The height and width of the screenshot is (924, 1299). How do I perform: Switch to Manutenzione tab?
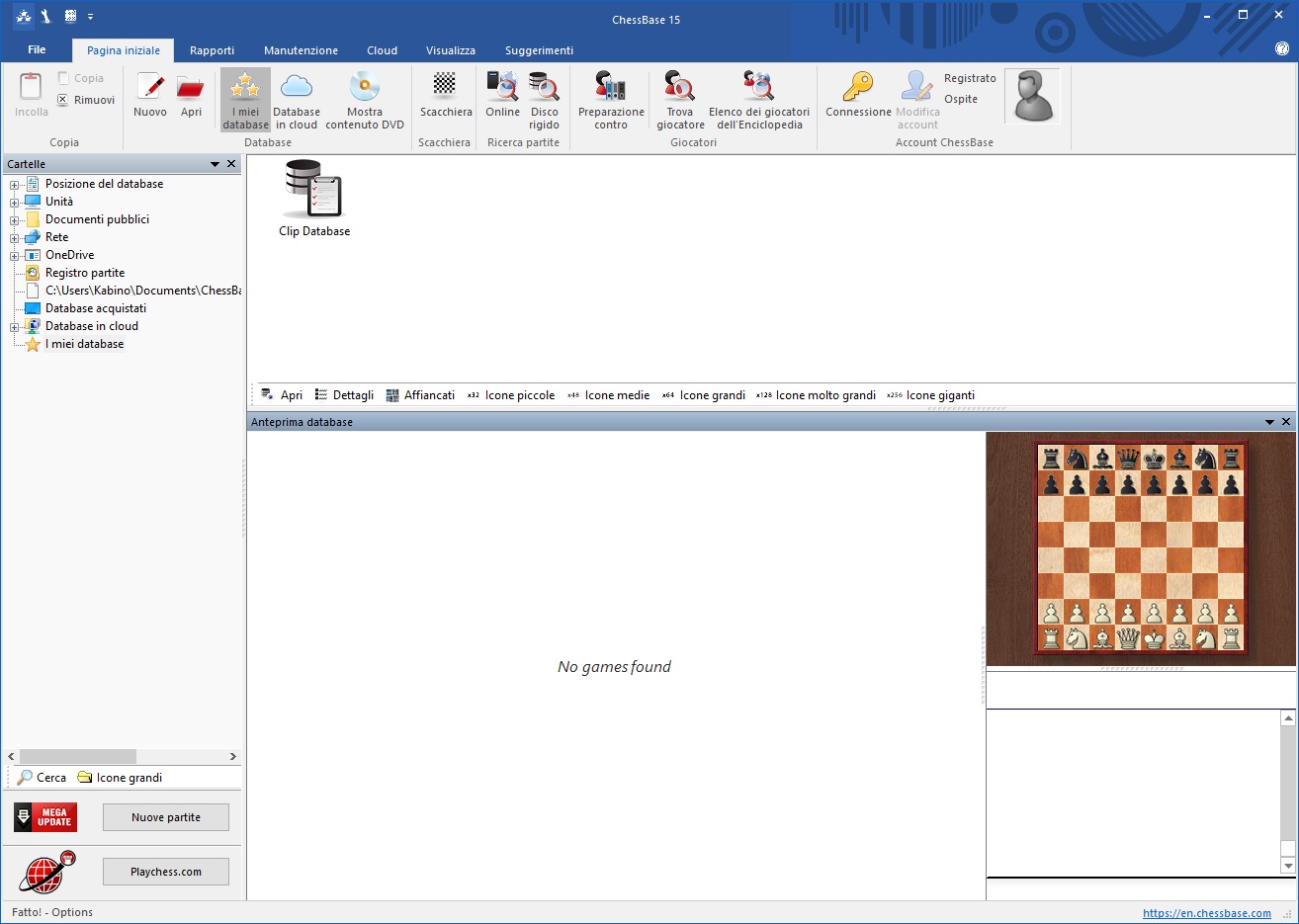pos(301,50)
